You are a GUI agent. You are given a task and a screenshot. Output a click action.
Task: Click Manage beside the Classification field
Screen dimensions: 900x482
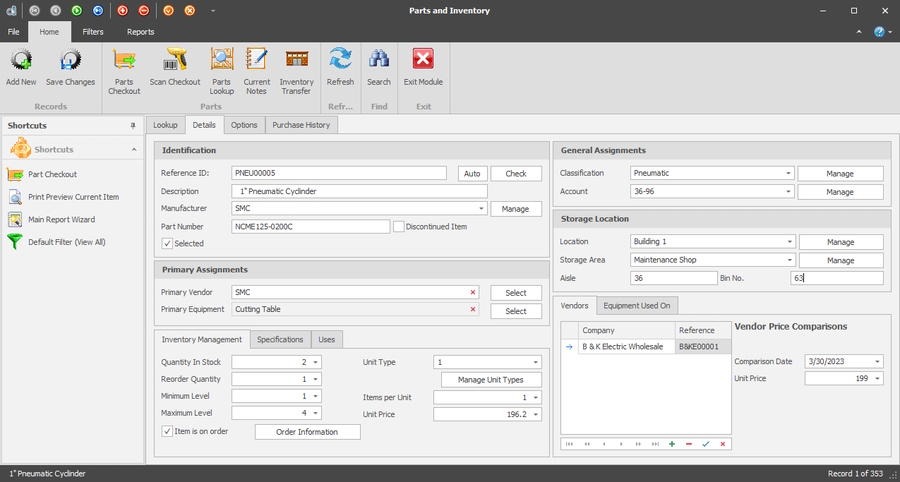pyautogui.click(x=840, y=174)
